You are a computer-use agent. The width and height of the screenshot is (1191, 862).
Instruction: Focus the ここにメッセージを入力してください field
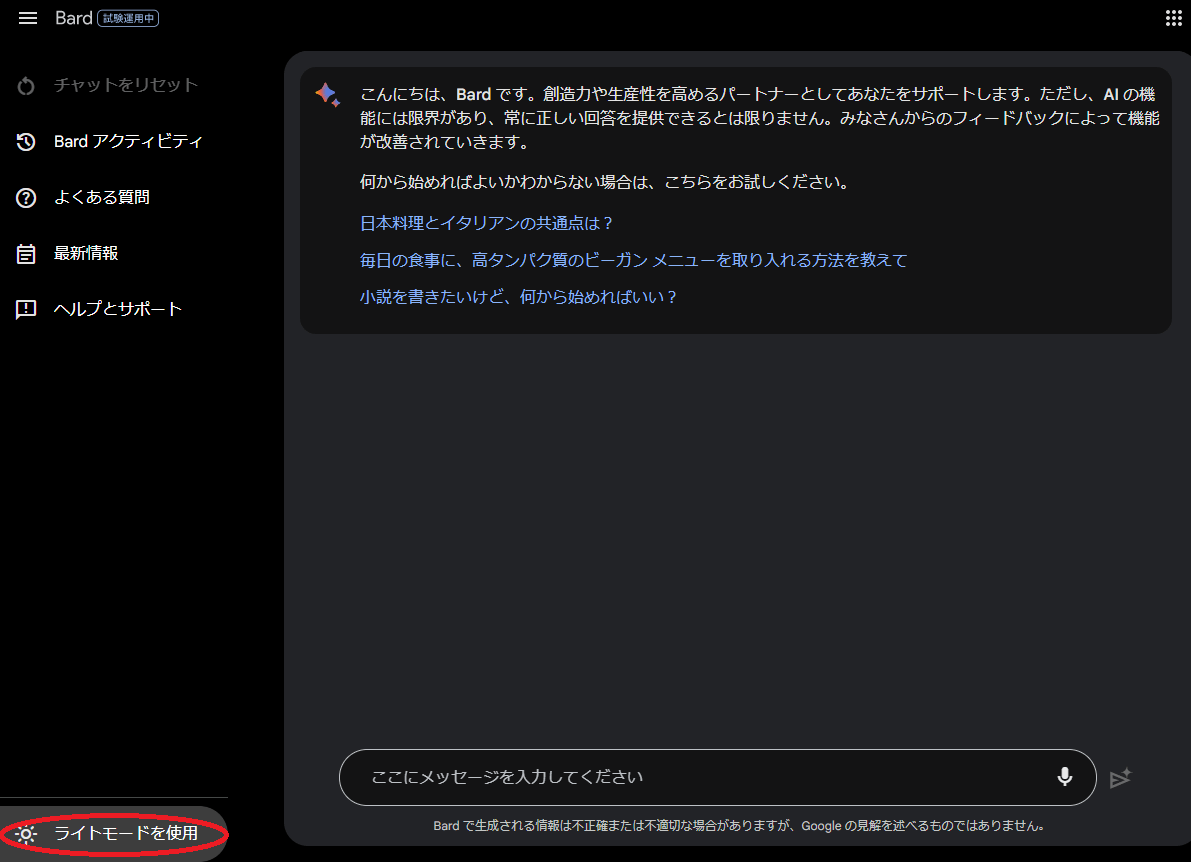pyautogui.click(x=718, y=777)
